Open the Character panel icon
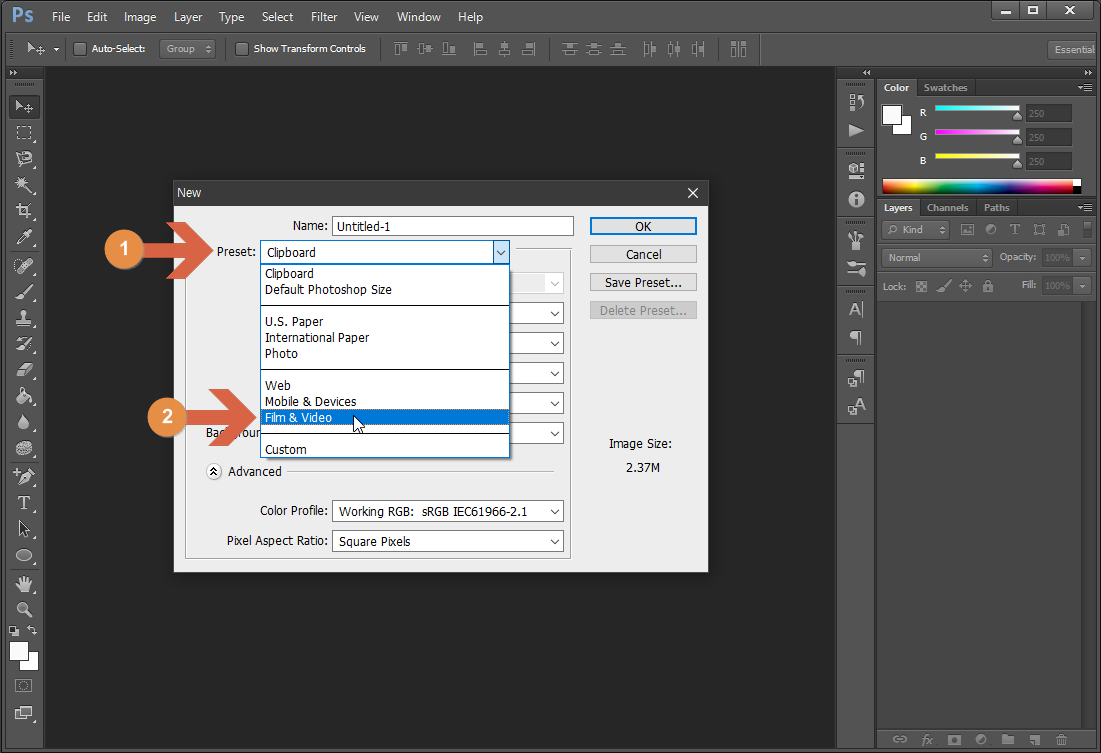 click(x=856, y=309)
